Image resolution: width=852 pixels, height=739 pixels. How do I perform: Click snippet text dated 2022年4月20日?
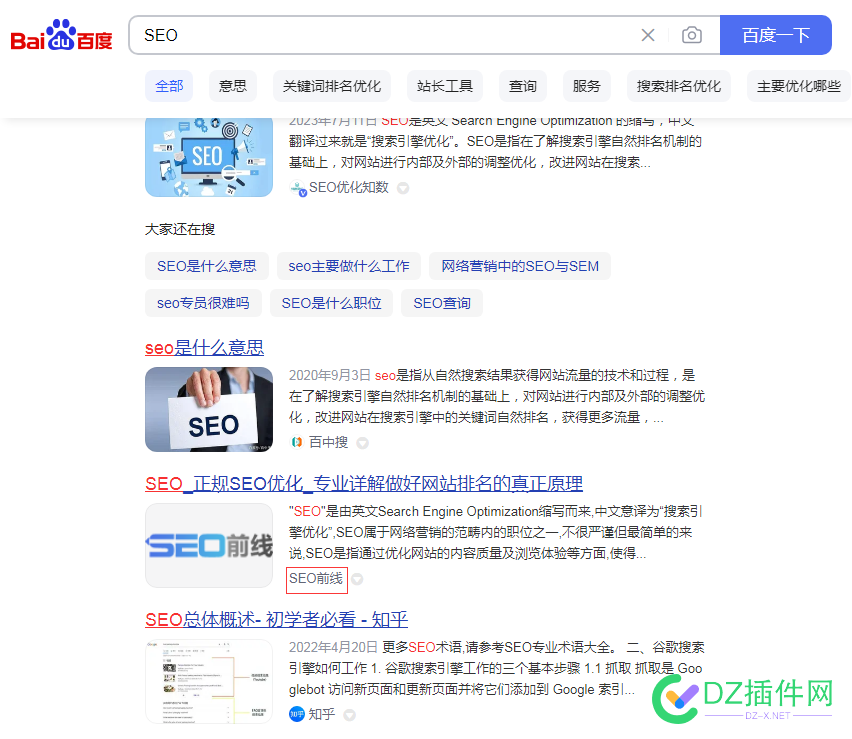point(497,668)
